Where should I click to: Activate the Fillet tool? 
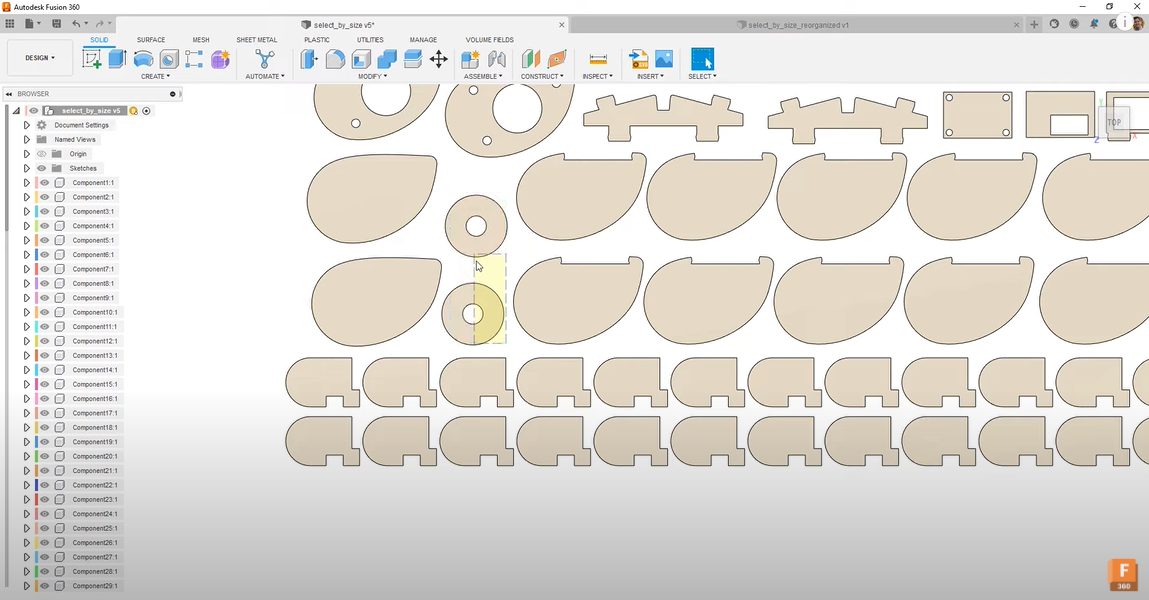point(335,60)
